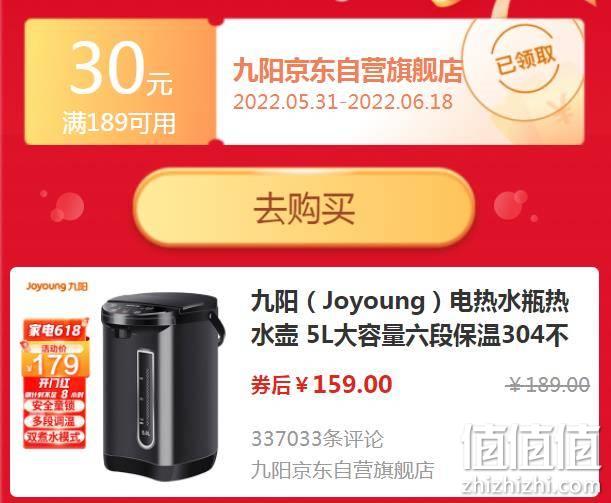Click 九阳京东自营旗舰店 title on the coupon
This screenshot has height=503, width=611.
pos(348,71)
